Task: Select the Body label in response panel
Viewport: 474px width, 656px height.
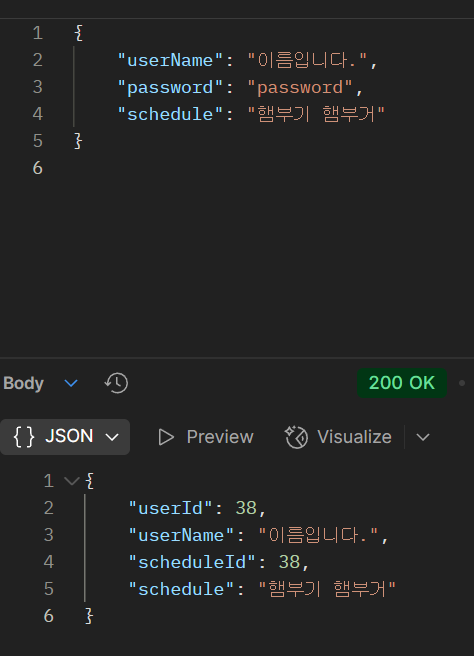Action: pyautogui.click(x=23, y=383)
